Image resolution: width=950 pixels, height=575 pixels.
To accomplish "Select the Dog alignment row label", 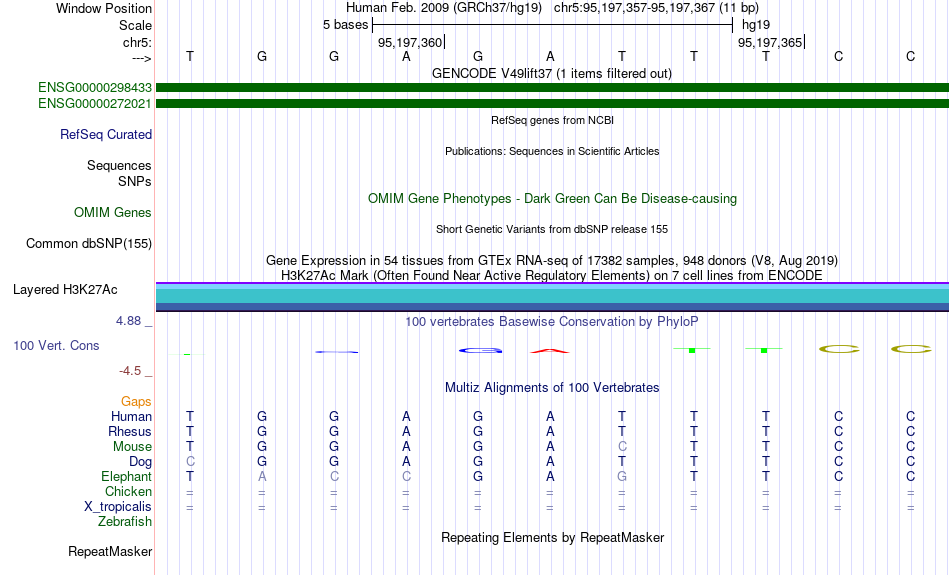I will point(141,462).
